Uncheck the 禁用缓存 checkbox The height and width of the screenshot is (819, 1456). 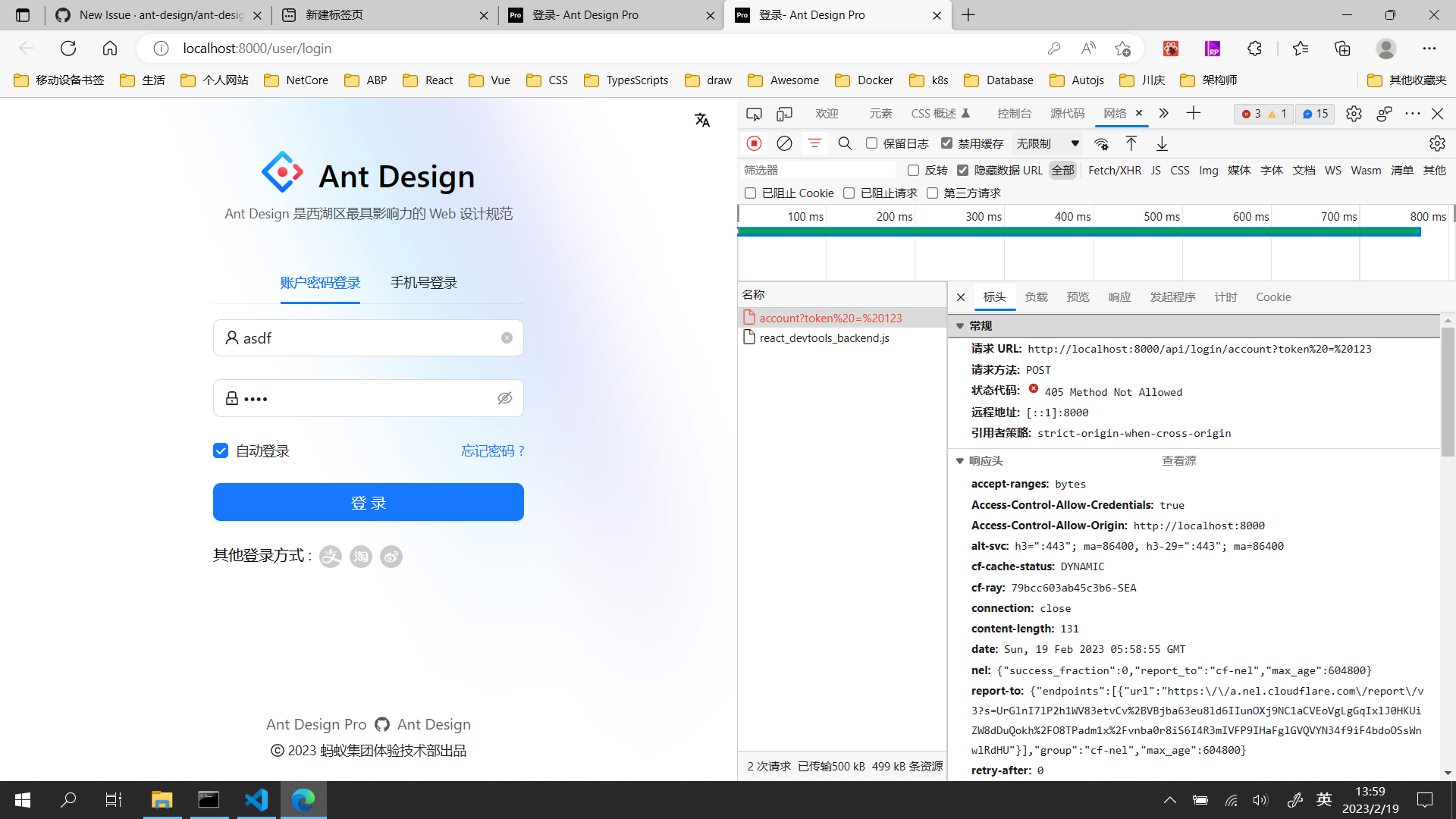947,143
